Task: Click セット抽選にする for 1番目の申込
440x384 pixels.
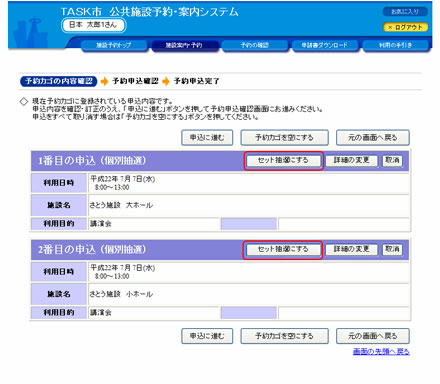Action: pos(283,161)
